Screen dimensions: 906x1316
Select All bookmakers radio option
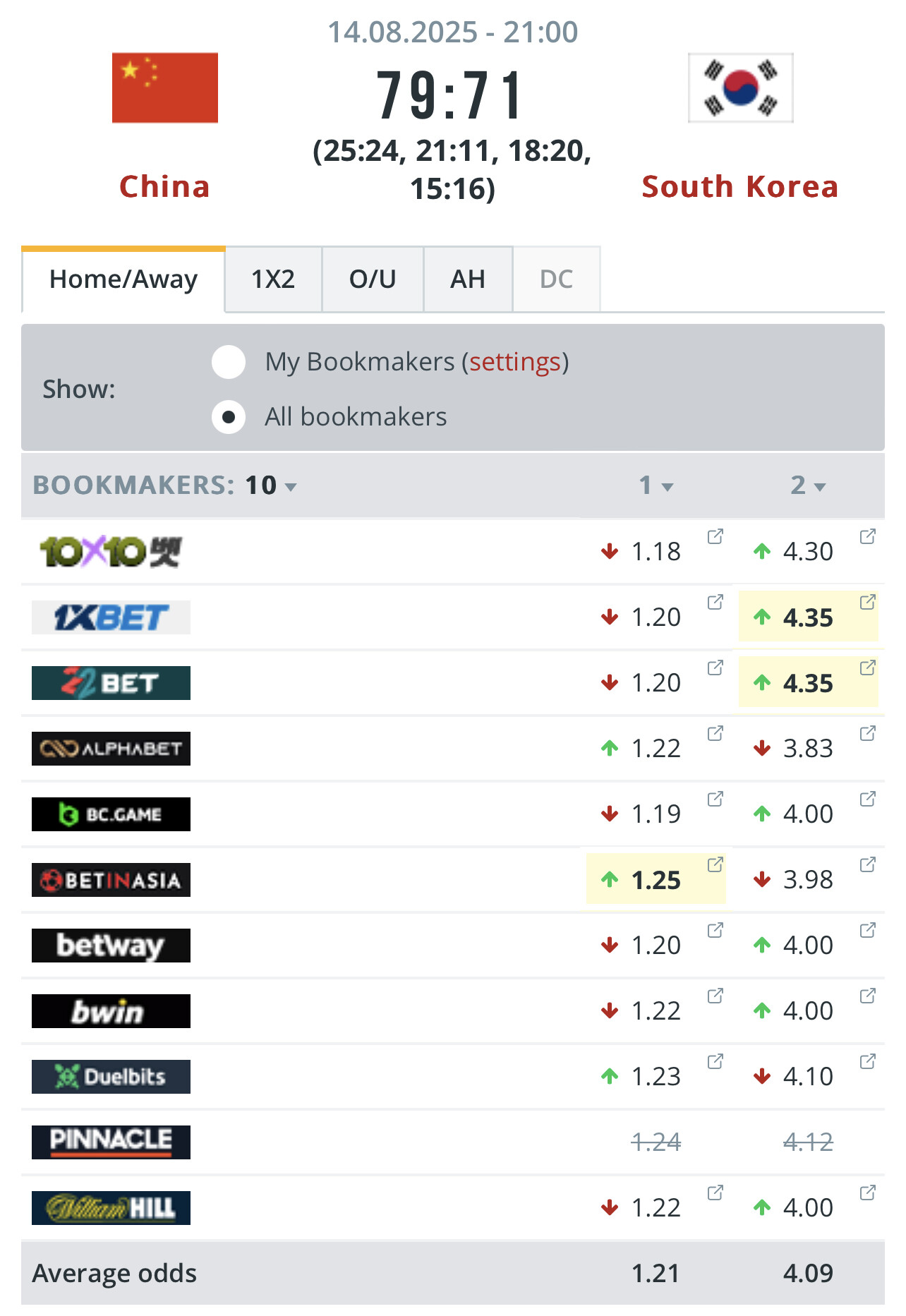229,417
